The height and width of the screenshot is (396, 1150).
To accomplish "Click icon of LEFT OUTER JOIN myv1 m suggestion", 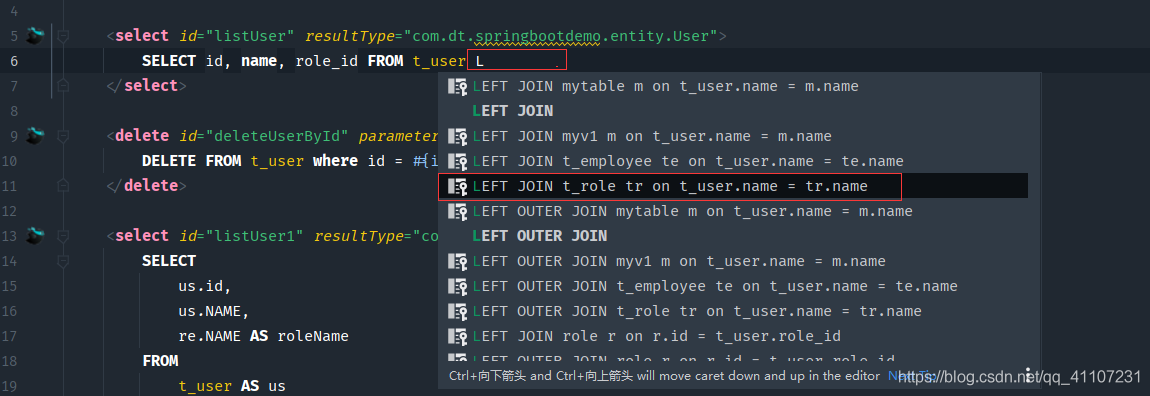I will (458, 261).
